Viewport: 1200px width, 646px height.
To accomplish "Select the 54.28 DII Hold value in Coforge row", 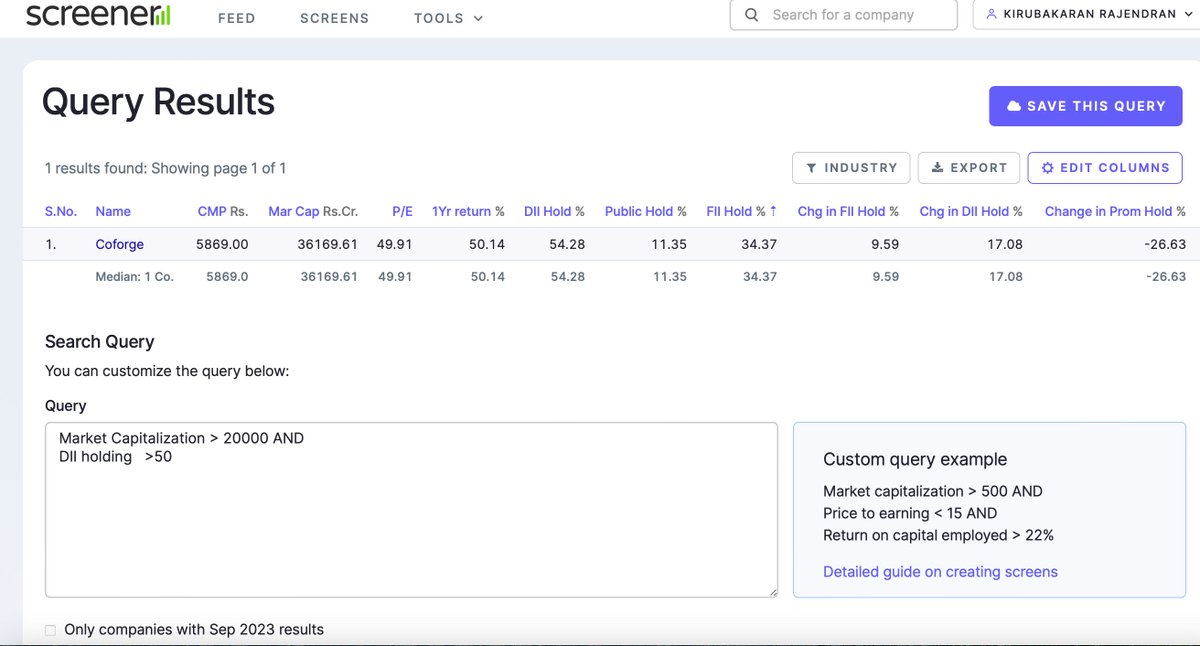I will coord(567,244).
